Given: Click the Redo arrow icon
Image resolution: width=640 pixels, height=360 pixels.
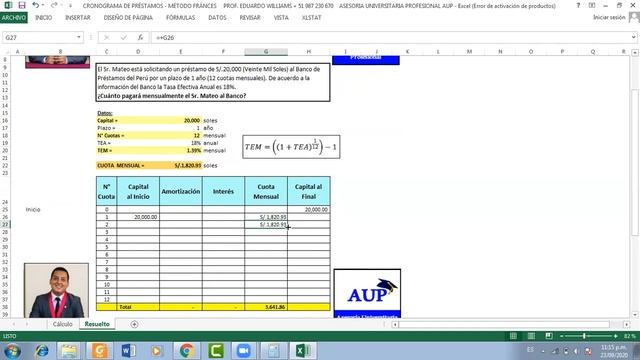Looking at the screenshot, I should point(53,6).
